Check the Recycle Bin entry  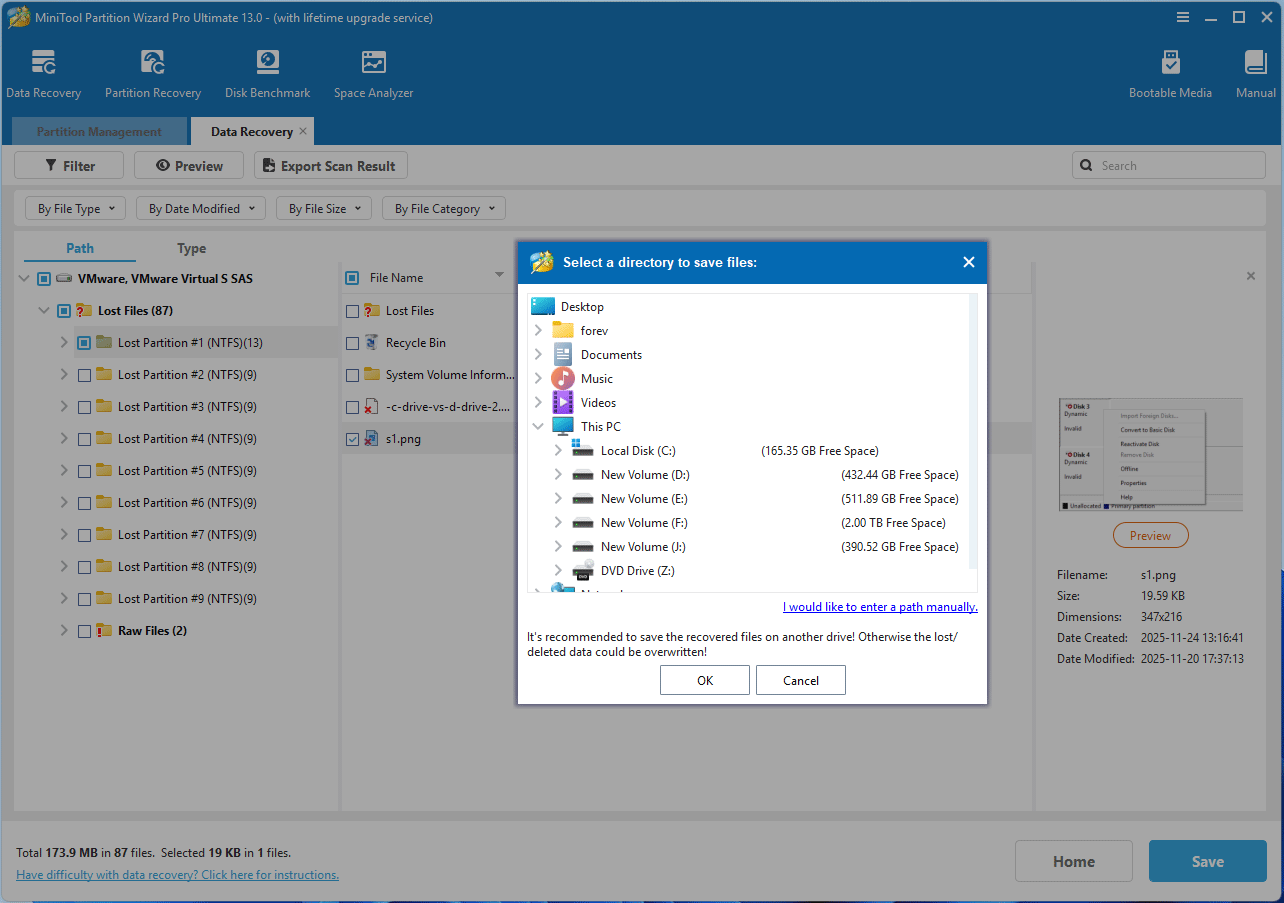[352, 342]
